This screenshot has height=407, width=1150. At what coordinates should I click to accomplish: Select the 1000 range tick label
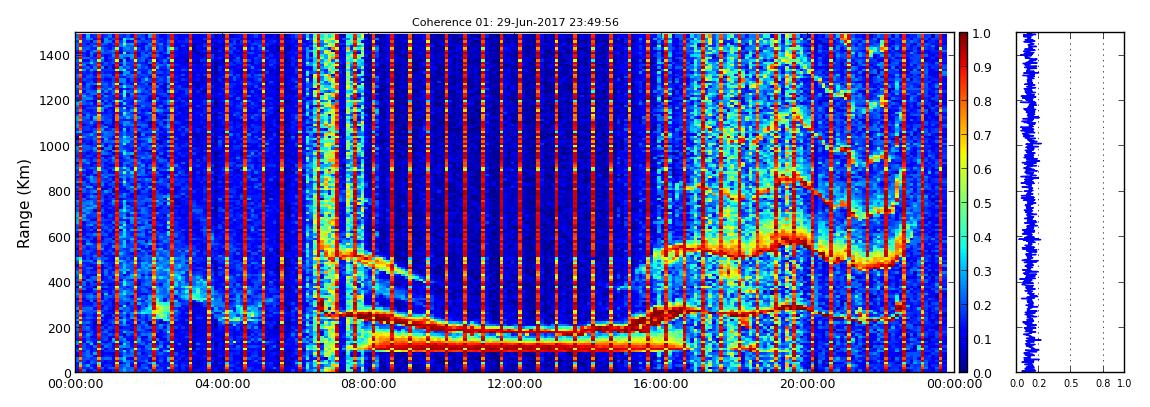(x=53, y=147)
